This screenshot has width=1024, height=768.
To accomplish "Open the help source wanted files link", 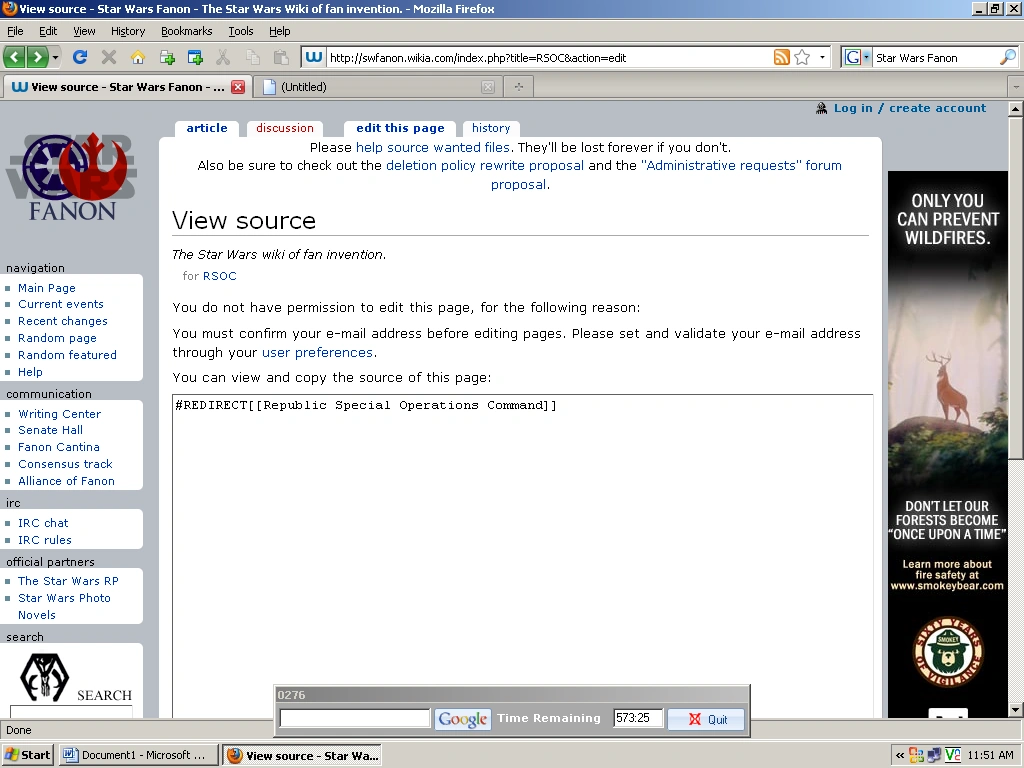I will tap(432, 148).
